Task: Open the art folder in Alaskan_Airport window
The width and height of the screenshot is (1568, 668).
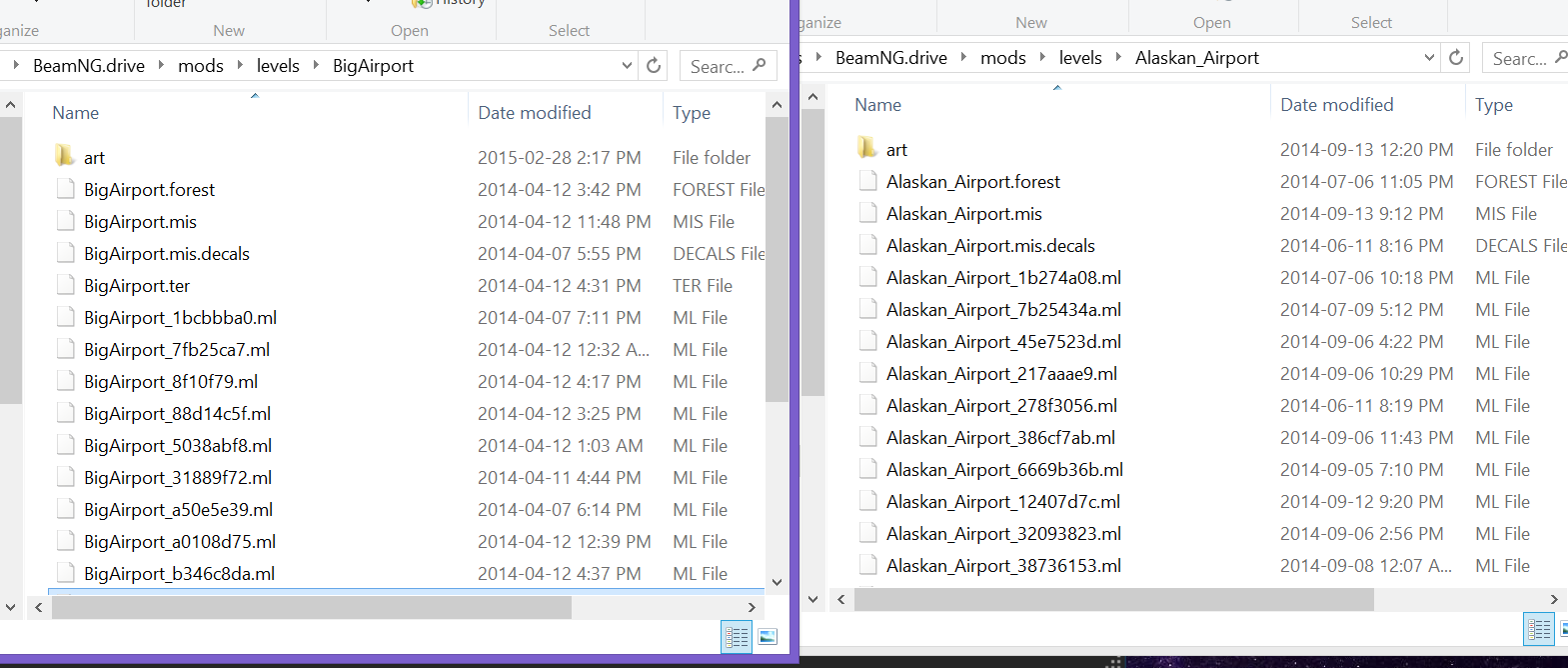Action: click(867, 148)
